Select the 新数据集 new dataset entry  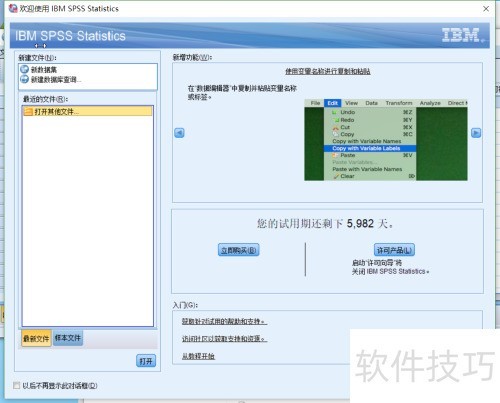(x=44, y=70)
